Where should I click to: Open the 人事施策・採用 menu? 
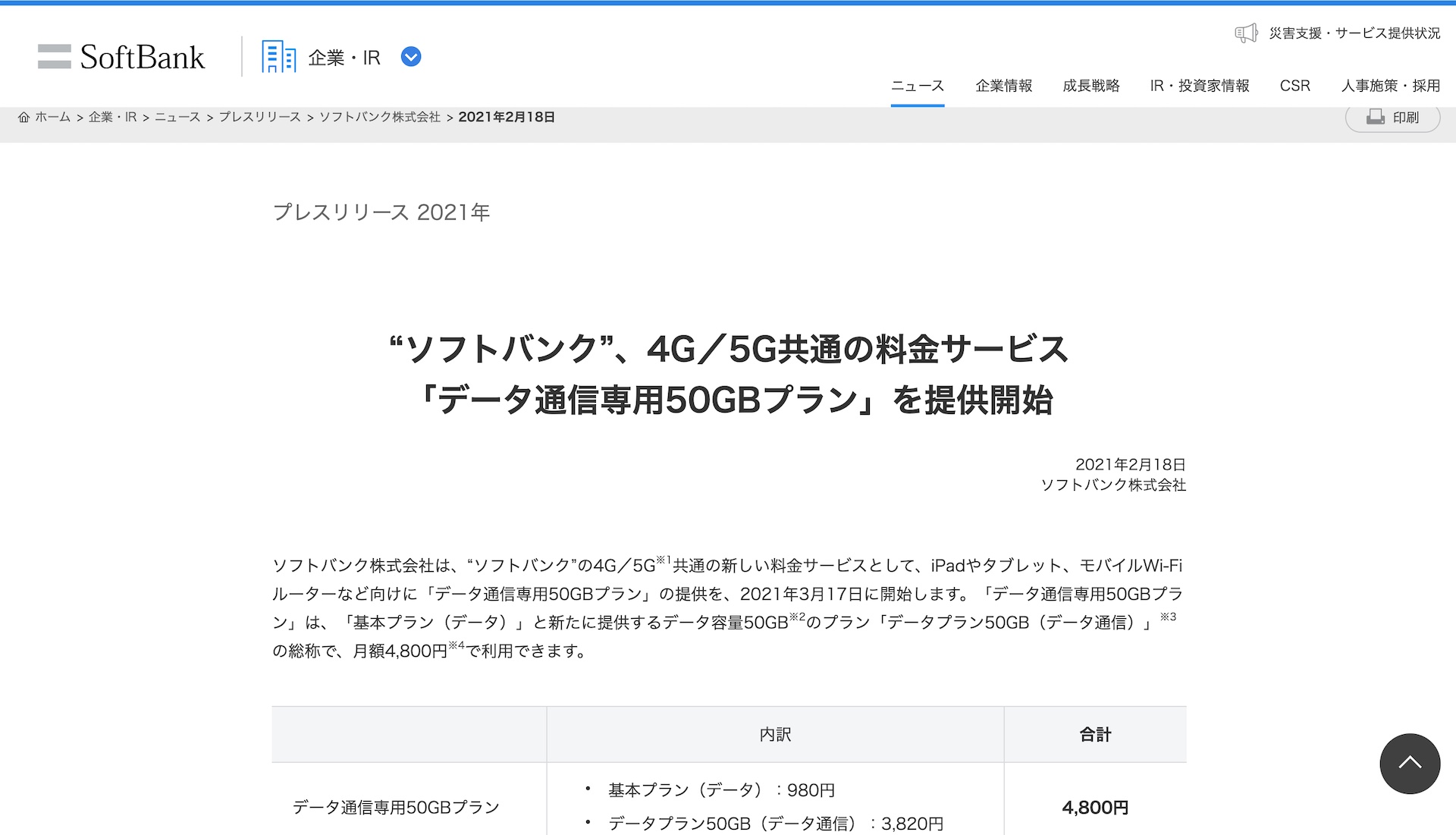point(1391,86)
